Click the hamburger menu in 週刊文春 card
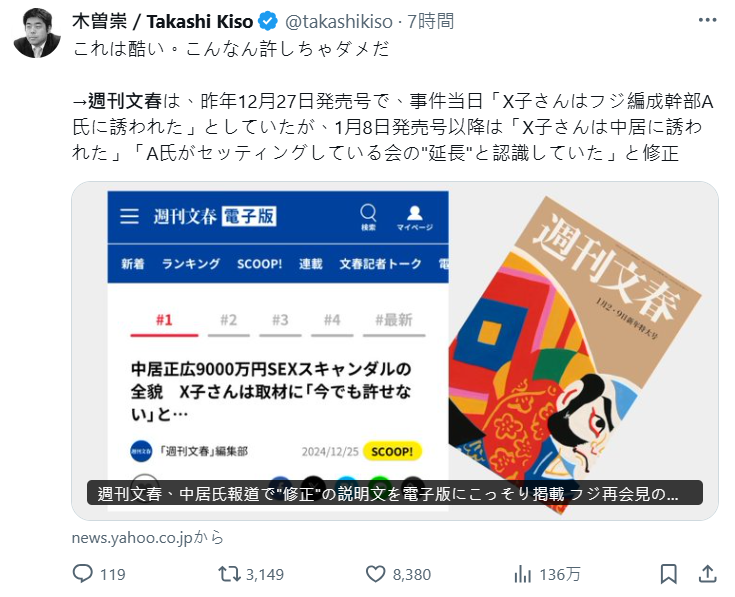735x597 pixels. [x=129, y=216]
